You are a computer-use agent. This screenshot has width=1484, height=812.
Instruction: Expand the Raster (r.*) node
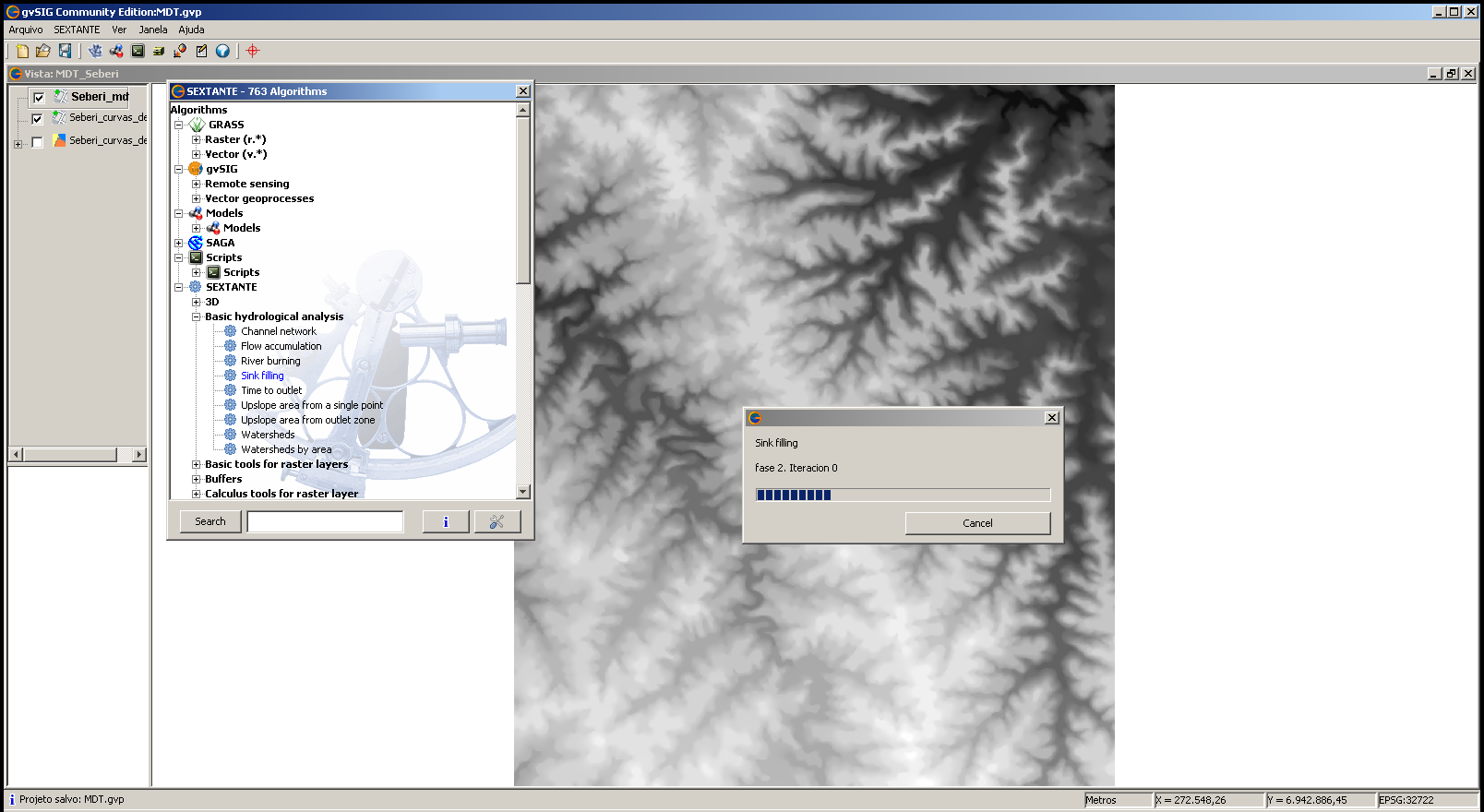[196, 139]
